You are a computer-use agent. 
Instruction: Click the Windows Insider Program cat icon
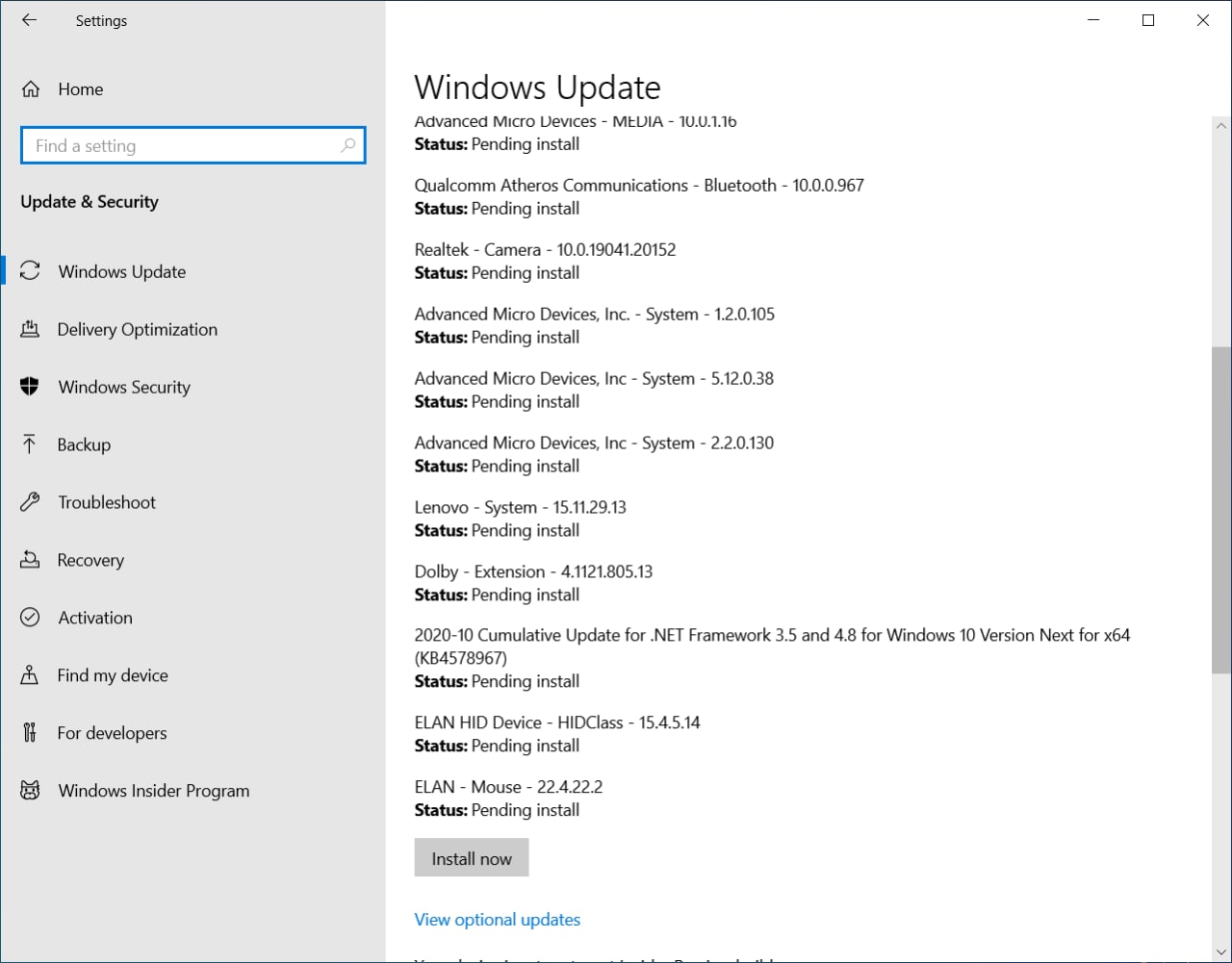[x=30, y=791]
